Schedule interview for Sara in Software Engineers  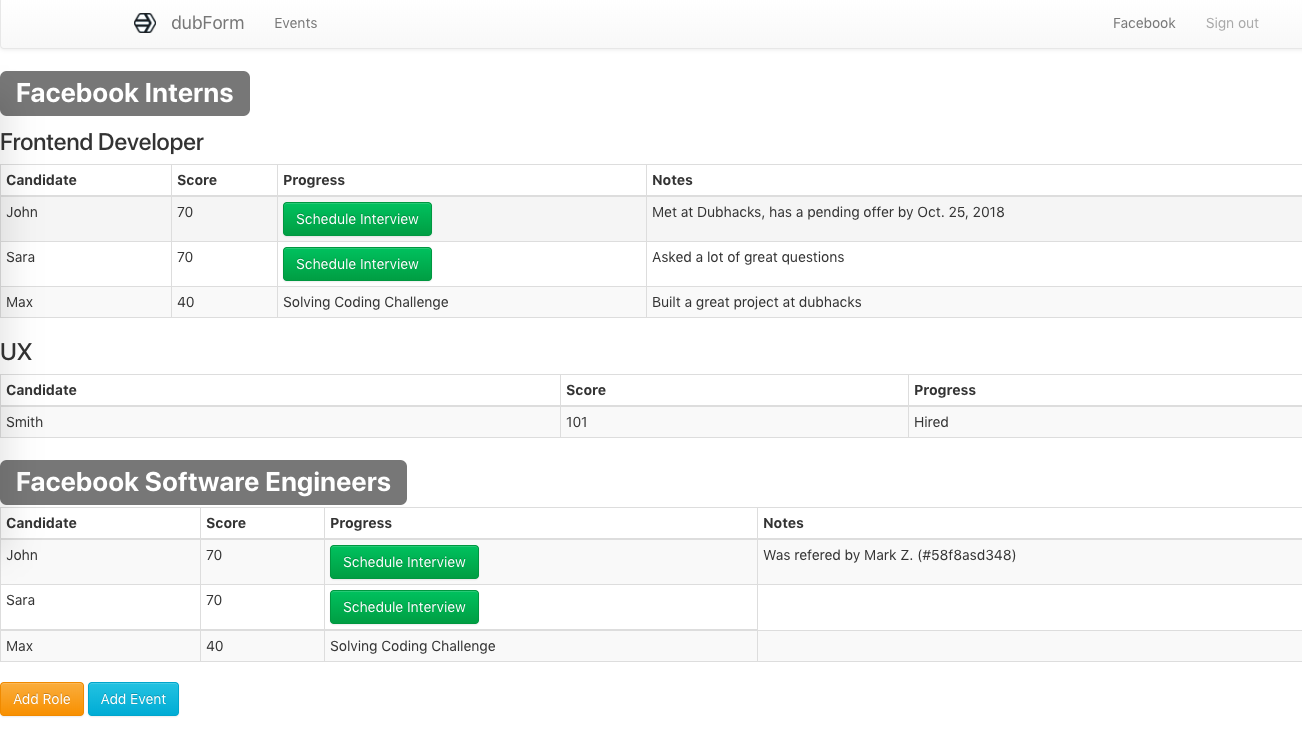point(404,607)
